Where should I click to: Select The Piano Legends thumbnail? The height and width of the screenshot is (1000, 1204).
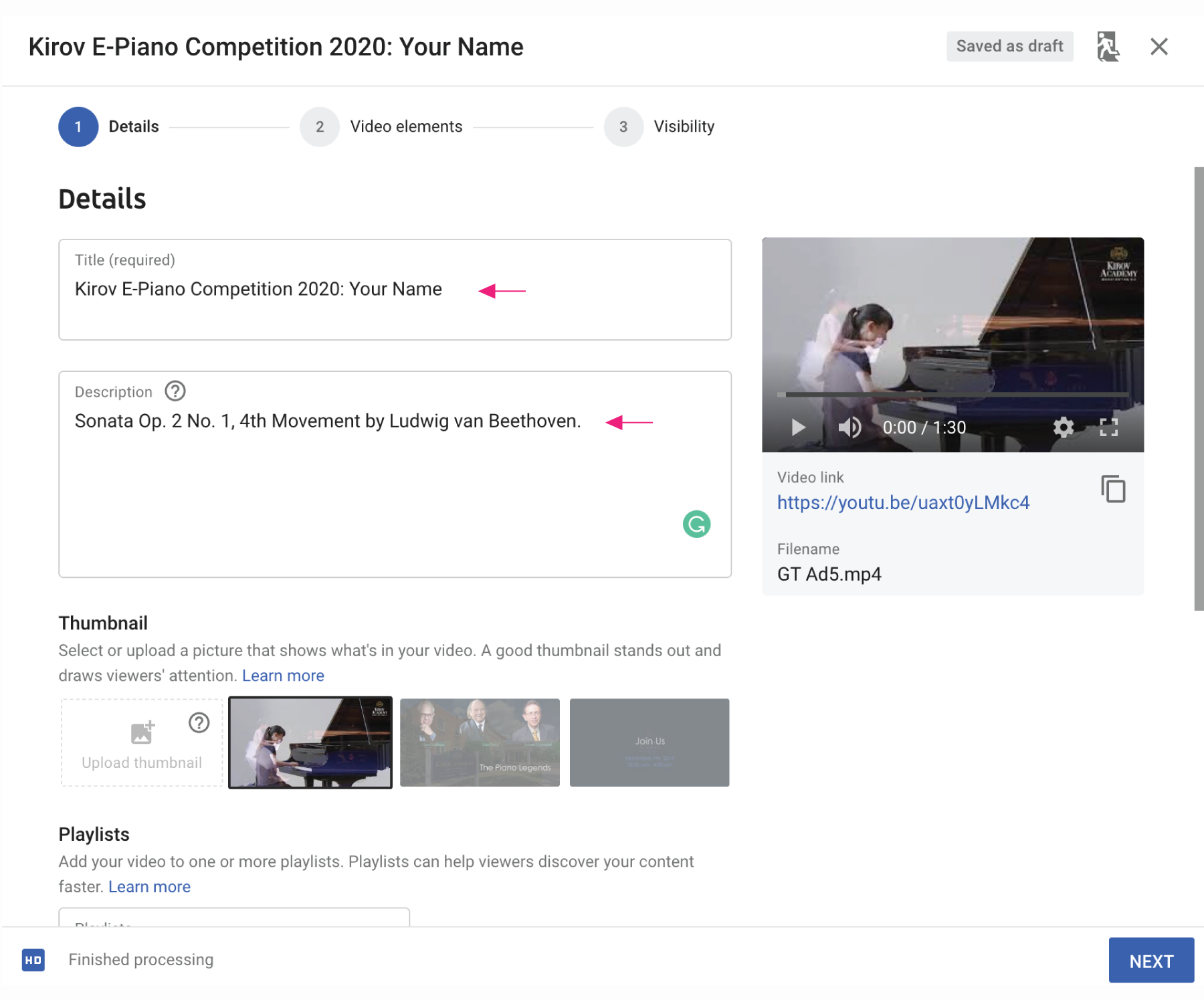pos(480,742)
